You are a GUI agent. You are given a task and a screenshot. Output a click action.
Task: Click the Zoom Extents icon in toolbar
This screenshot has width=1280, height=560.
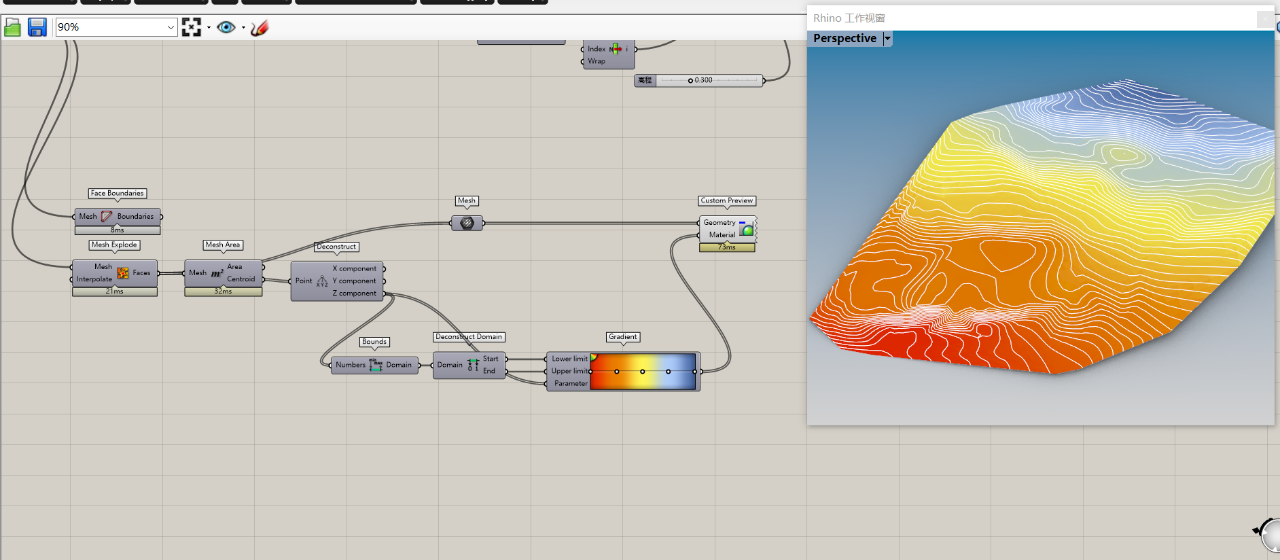pos(191,27)
